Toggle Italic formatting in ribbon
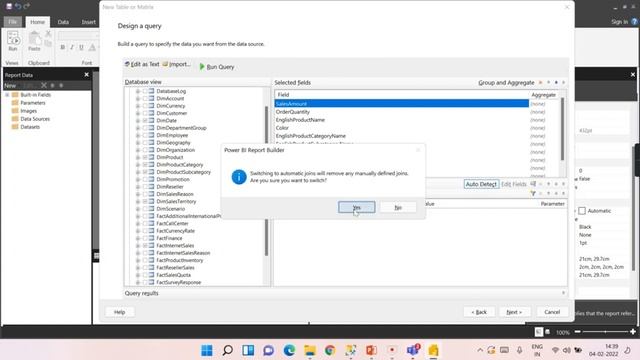The height and width of the screenshot is (360, 640). [72, 47]
